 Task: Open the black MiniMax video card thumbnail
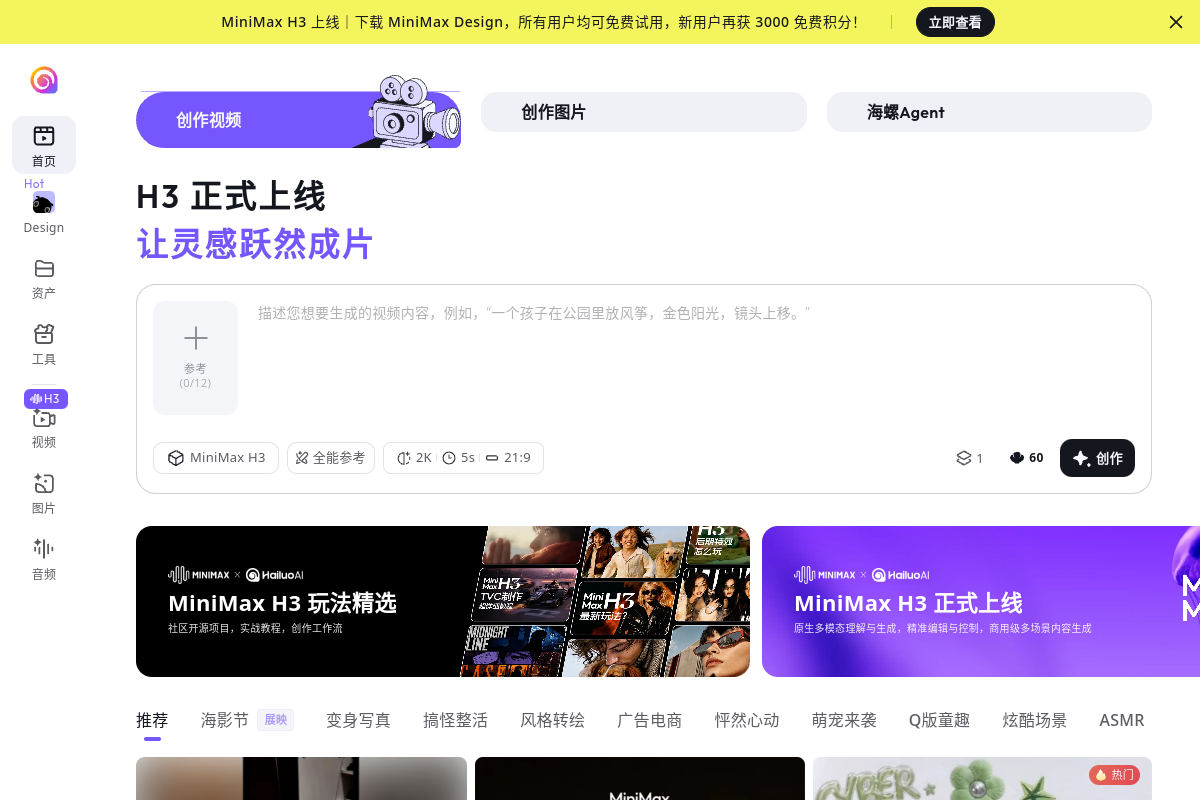[640, 778]
